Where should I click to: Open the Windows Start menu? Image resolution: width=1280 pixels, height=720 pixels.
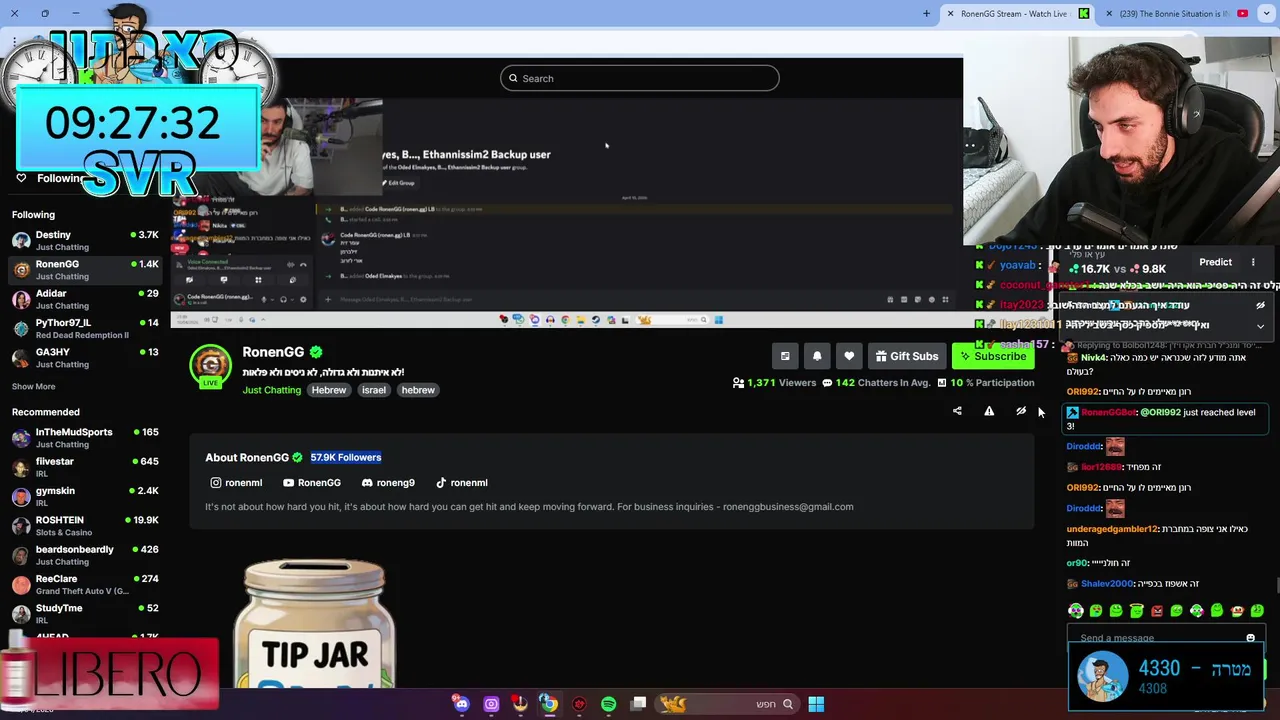[816, 704]
